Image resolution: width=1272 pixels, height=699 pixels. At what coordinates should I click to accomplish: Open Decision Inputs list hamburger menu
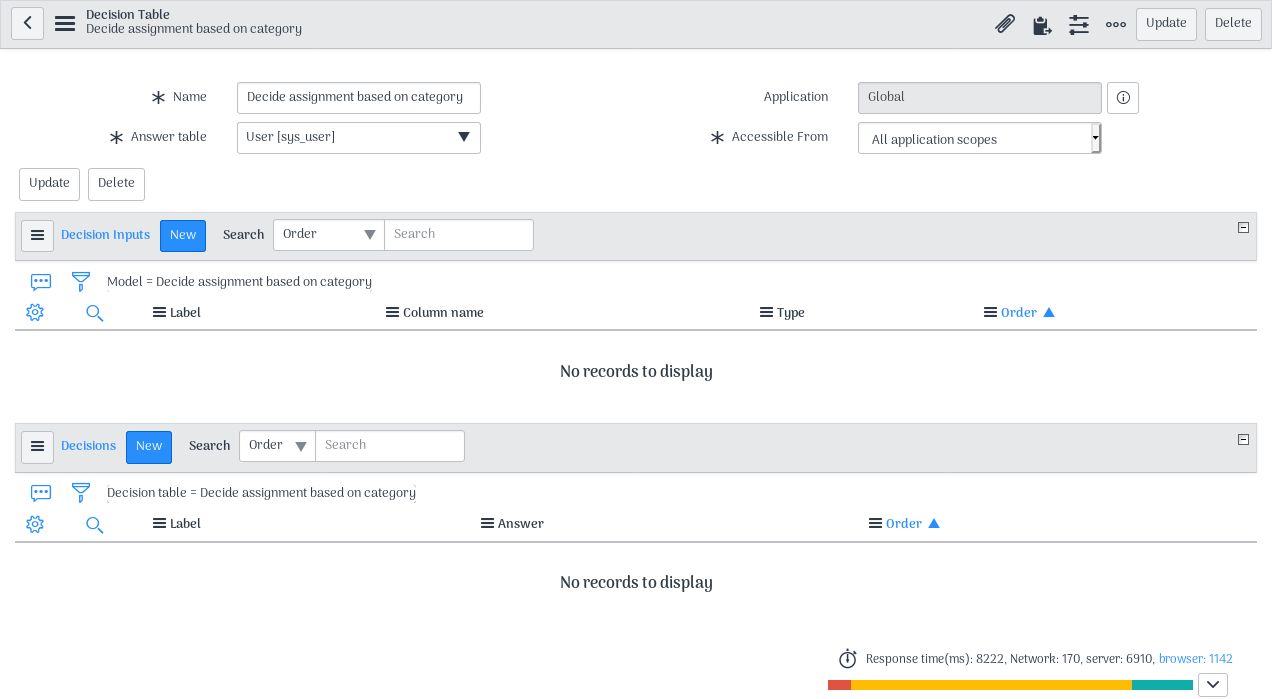pyautogui.click(x=37, y=236)
